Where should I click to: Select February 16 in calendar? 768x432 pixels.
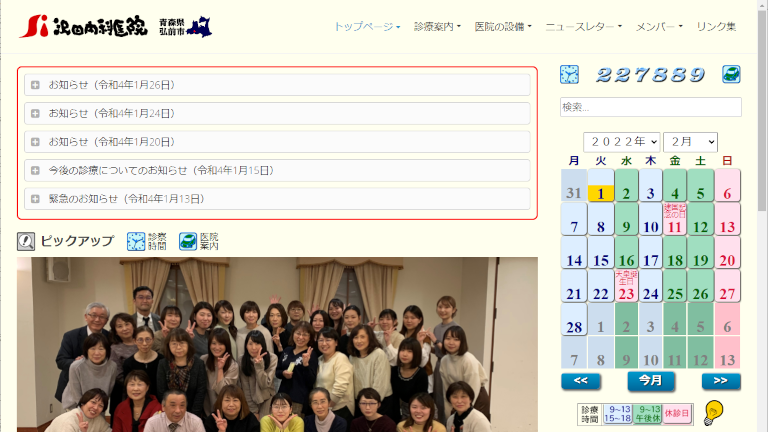click(626, 252)
